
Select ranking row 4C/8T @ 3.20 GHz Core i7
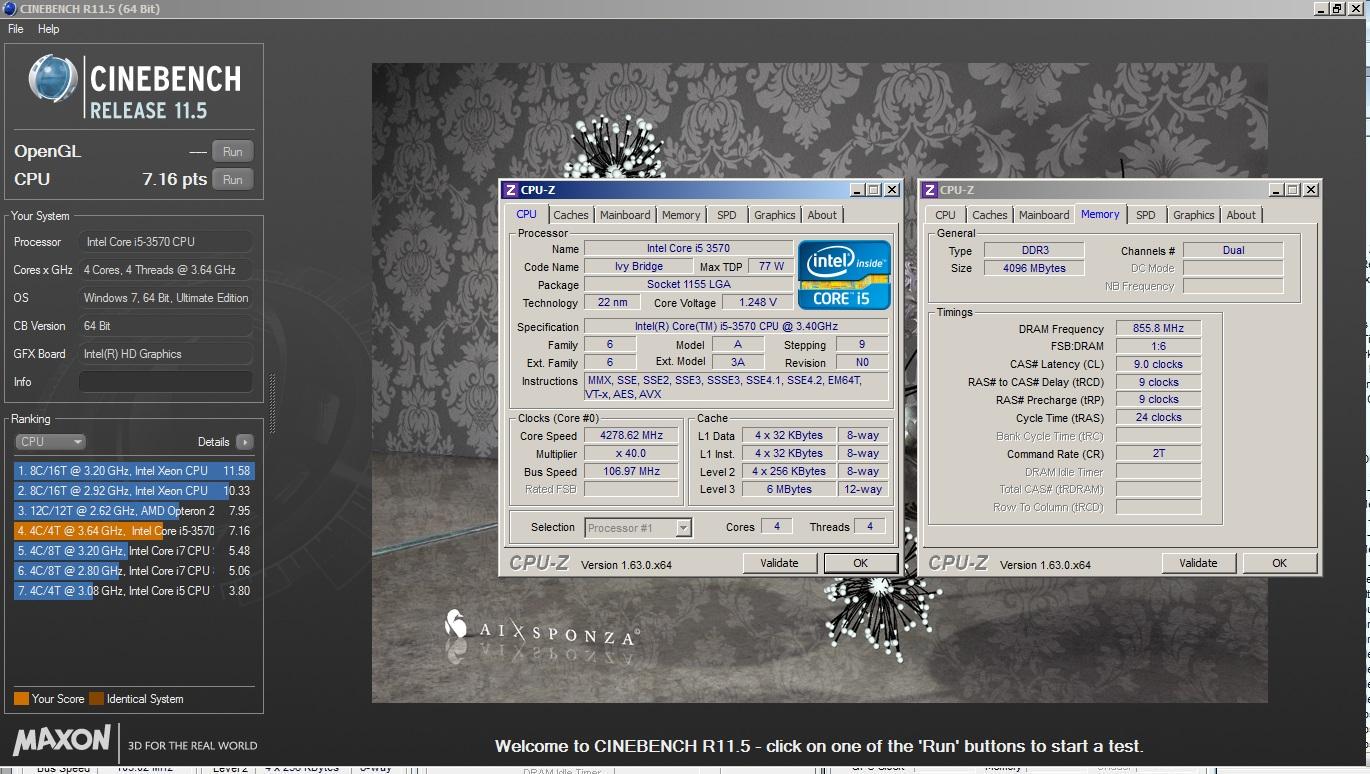coord(134,551)
